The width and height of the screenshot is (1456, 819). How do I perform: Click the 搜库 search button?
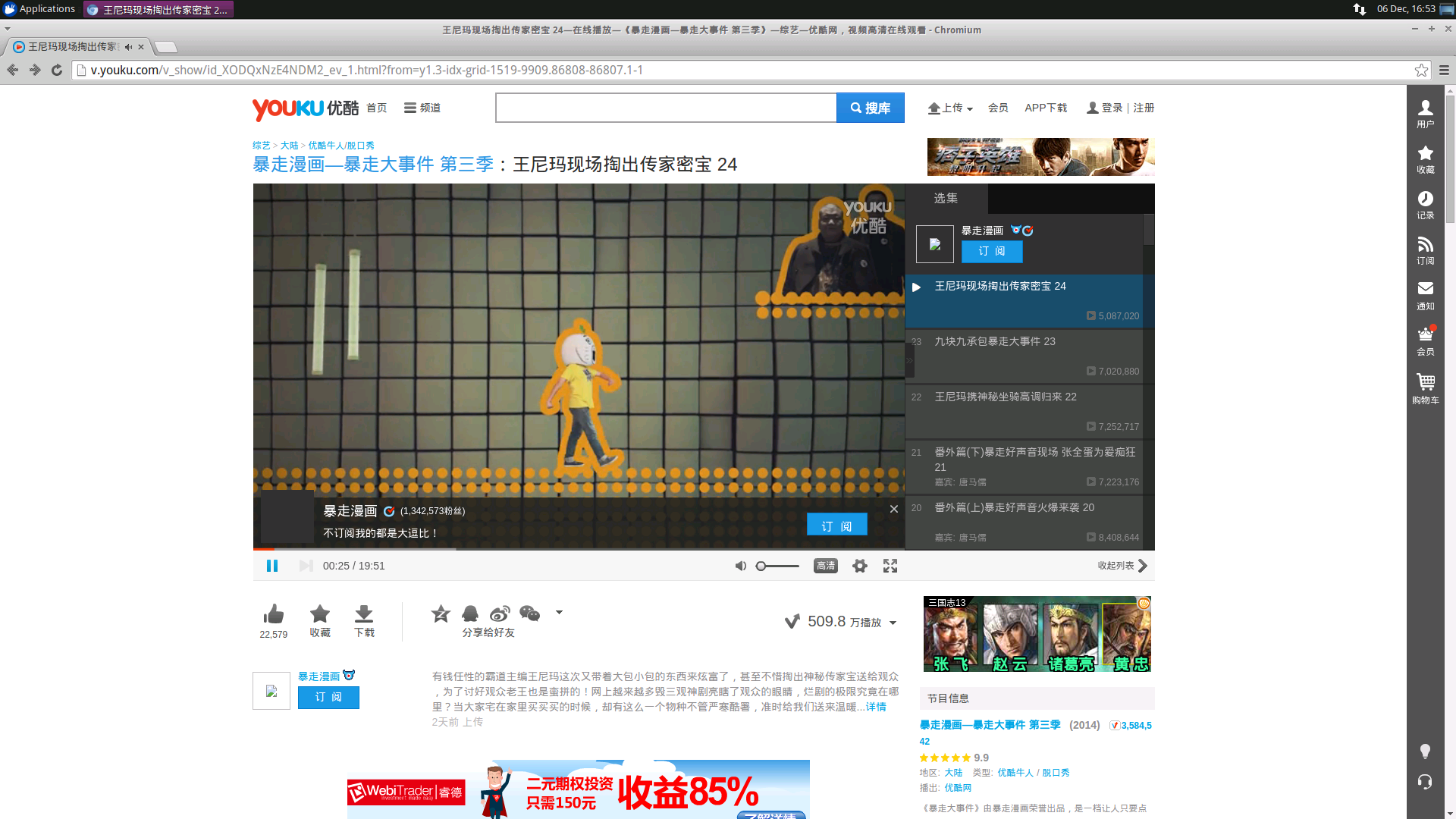tap(871, 108)
